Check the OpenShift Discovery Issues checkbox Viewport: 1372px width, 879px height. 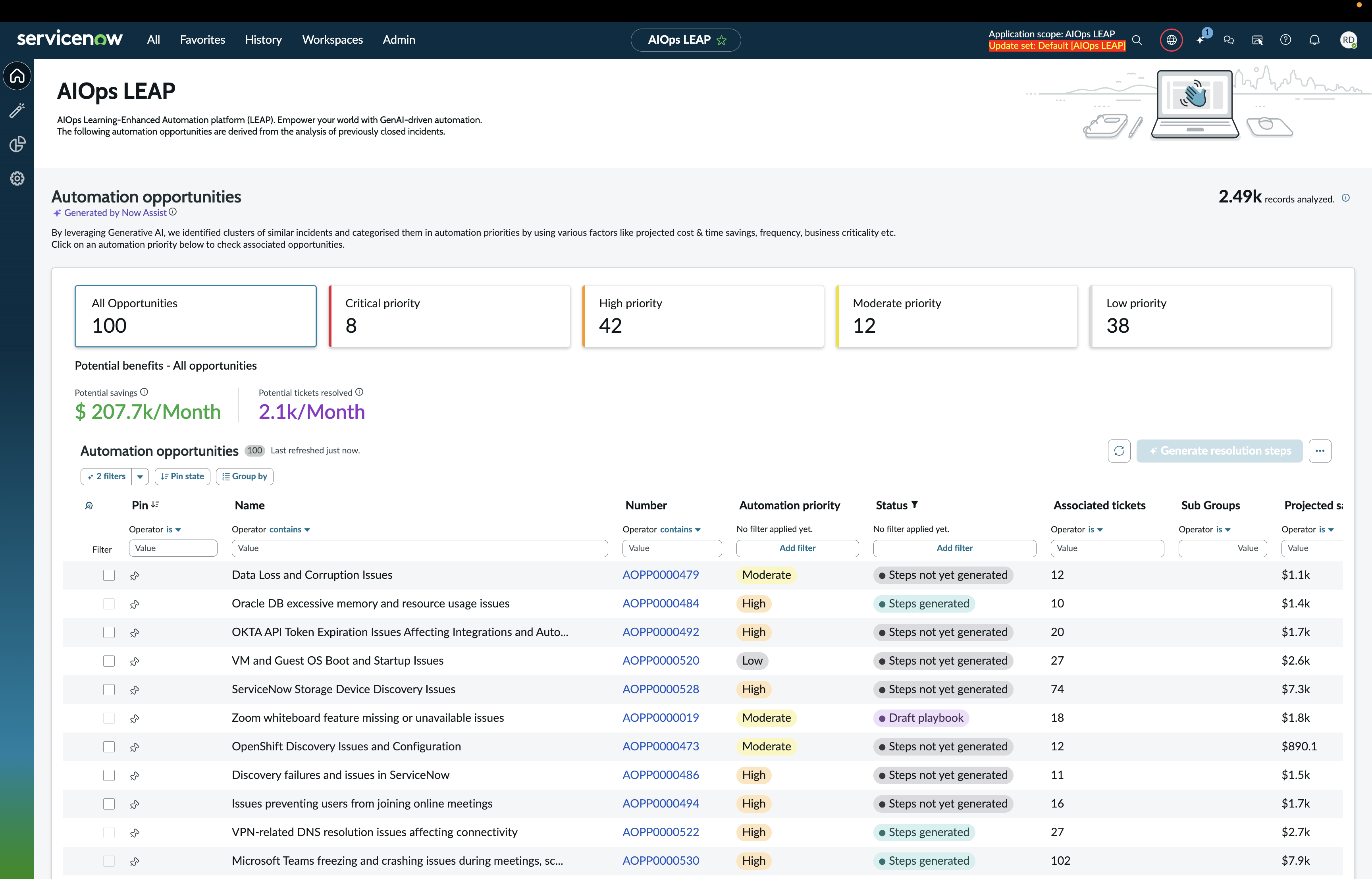tap(109, 746)
